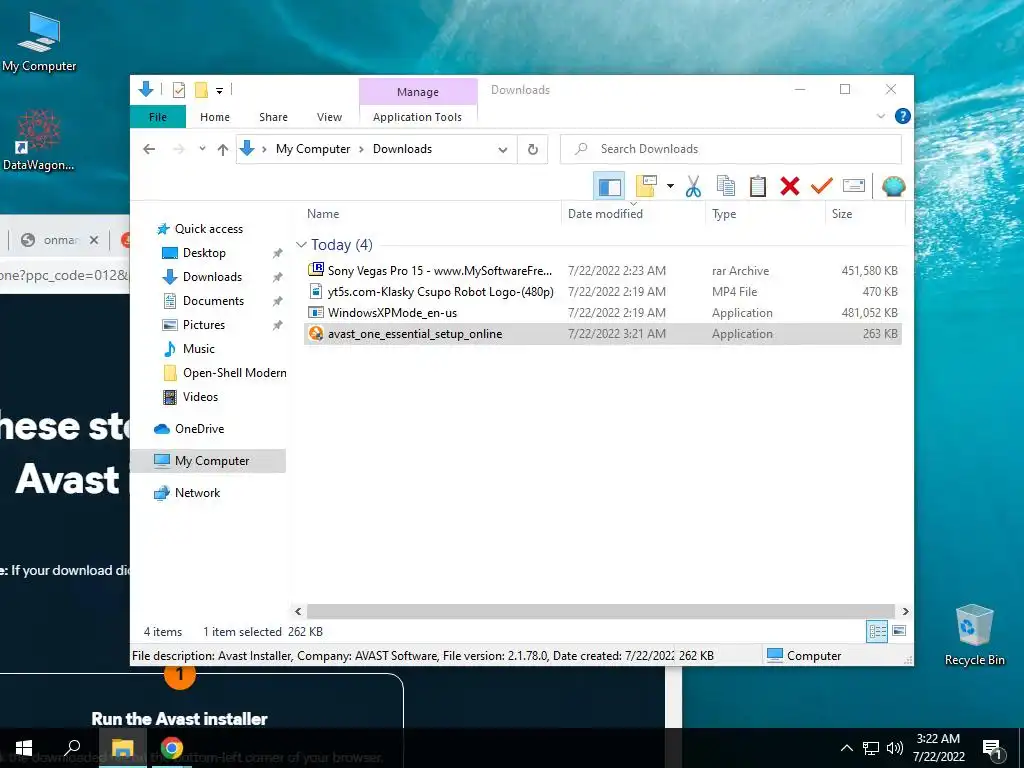
Task: Collapse the Today (4) group
Action: (301, 245)
